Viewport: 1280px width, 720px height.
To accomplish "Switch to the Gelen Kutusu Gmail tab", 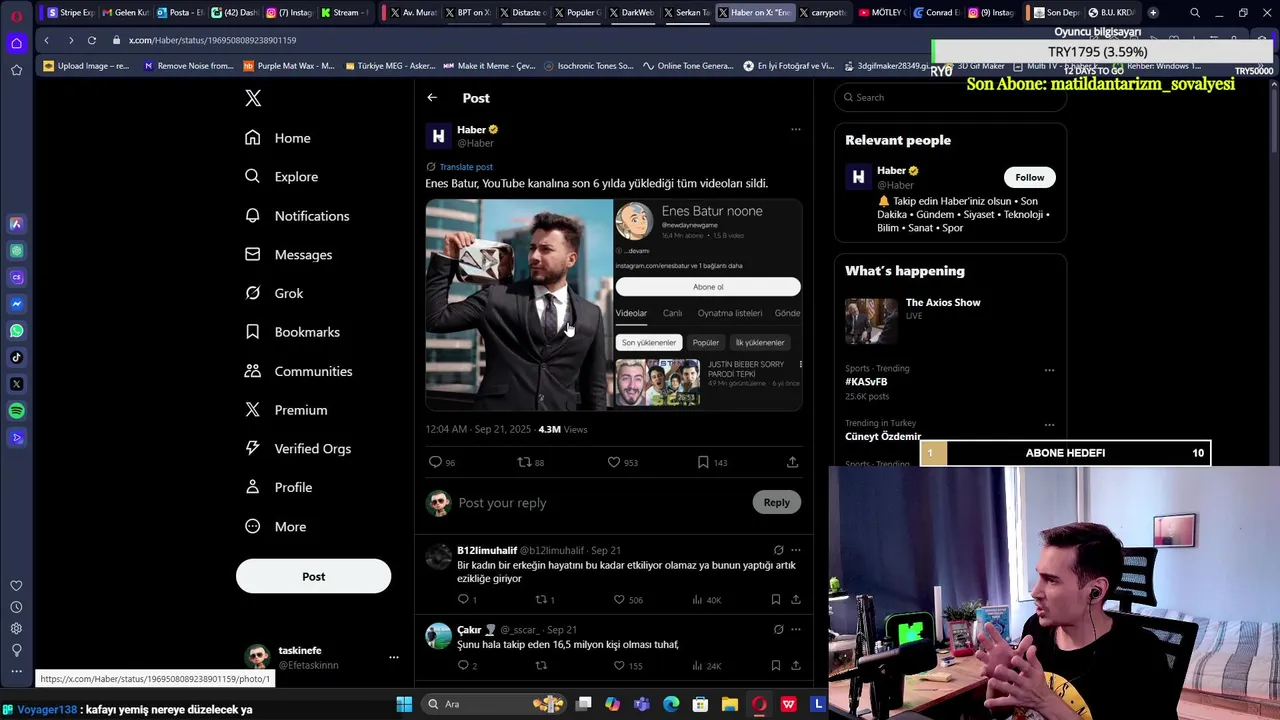I will pyautogui.click(x=125, y=13).
